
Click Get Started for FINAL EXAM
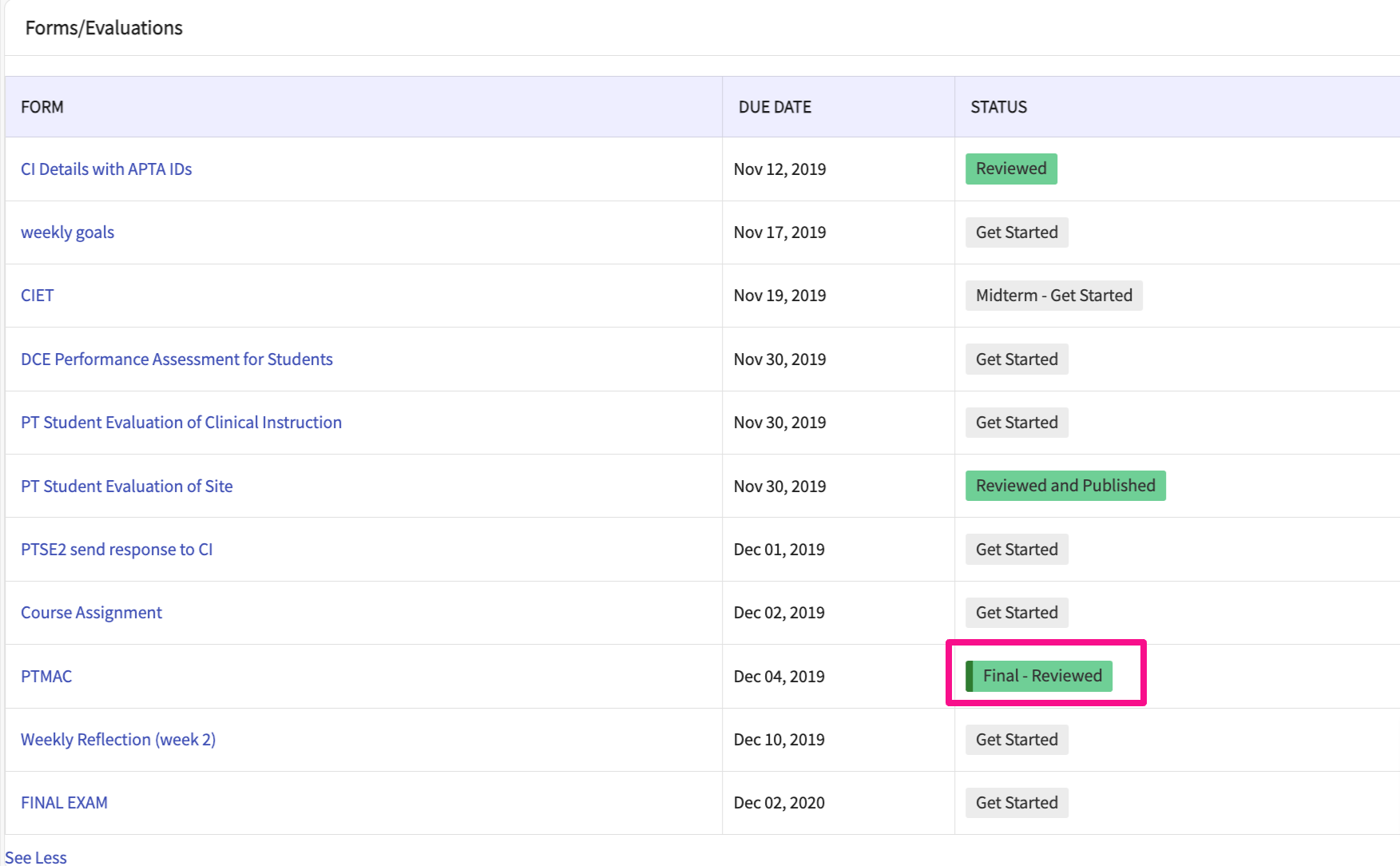1016,803
